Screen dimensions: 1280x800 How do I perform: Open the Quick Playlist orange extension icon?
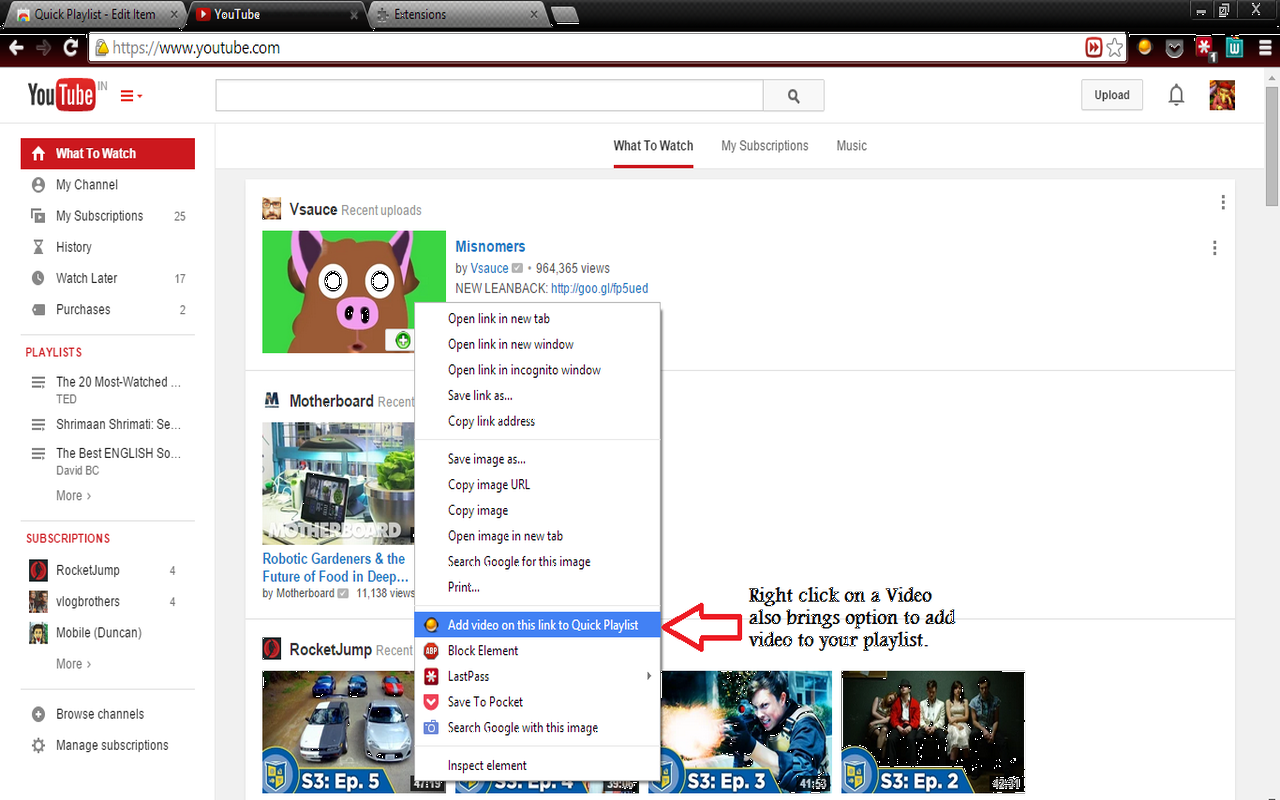click(x=1146, y=47)
